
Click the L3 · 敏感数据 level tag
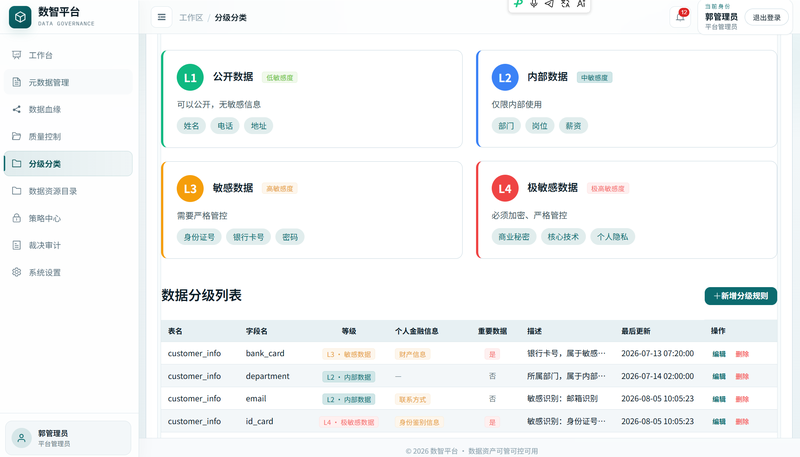coord(349,354)
